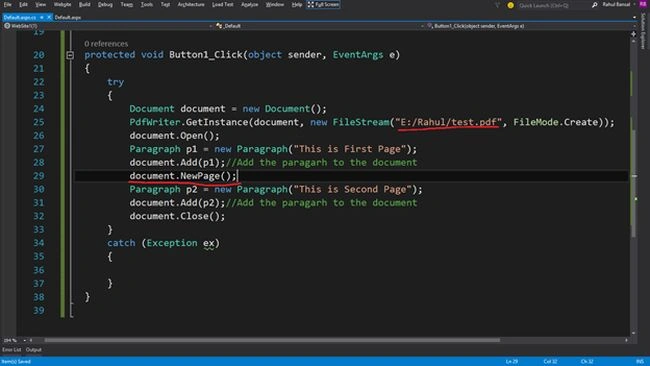Open the Solution Explorer side panel
650x366 pixels.
pyautogui.click(x=643, y=31)
